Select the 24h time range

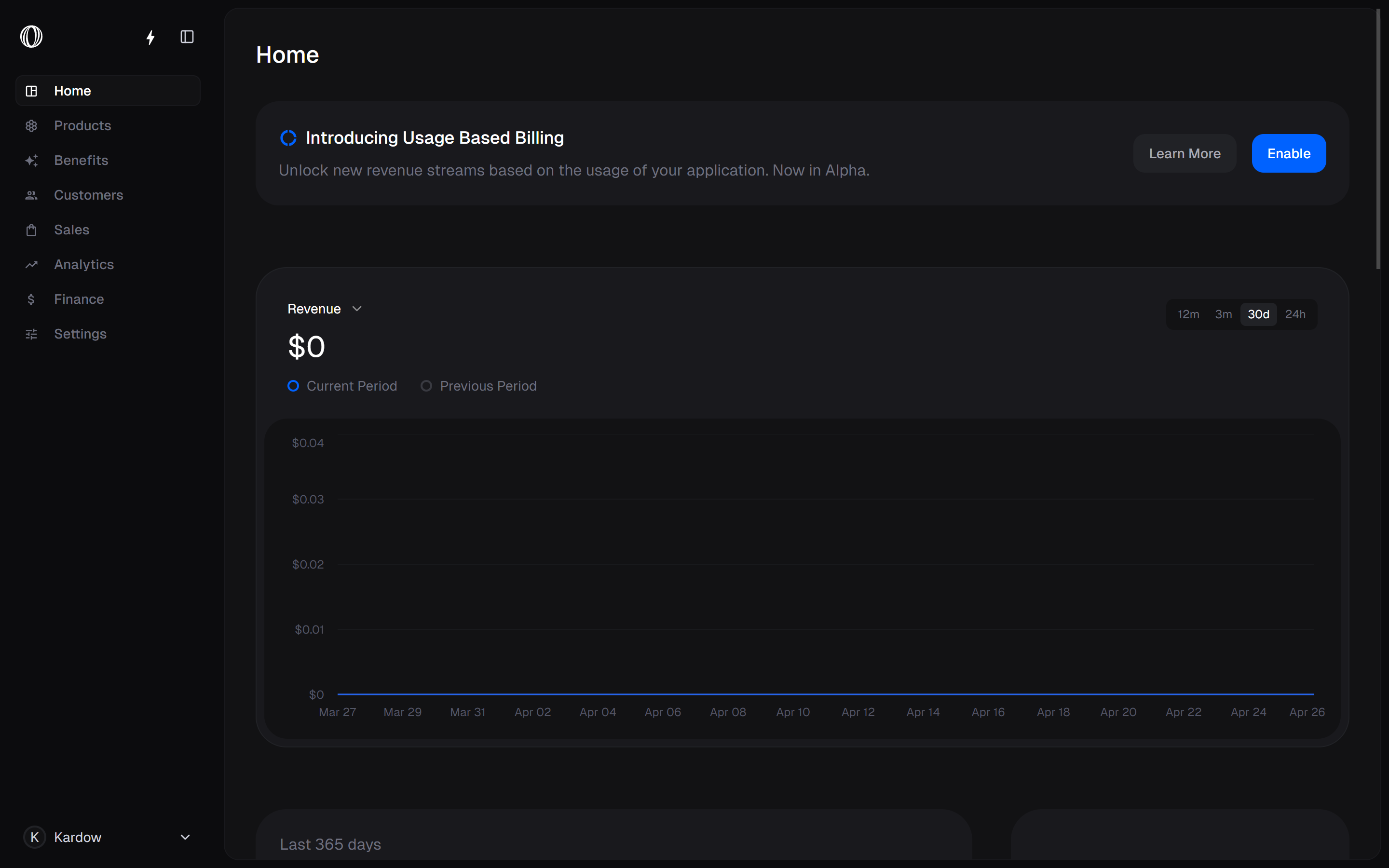1295,314
